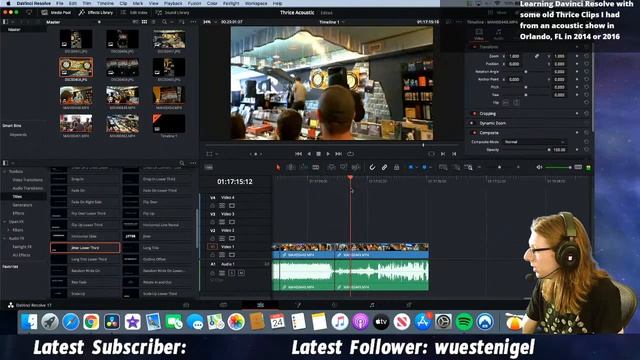
Task: Lock the Video 4 track
Action: coord(213,206)
